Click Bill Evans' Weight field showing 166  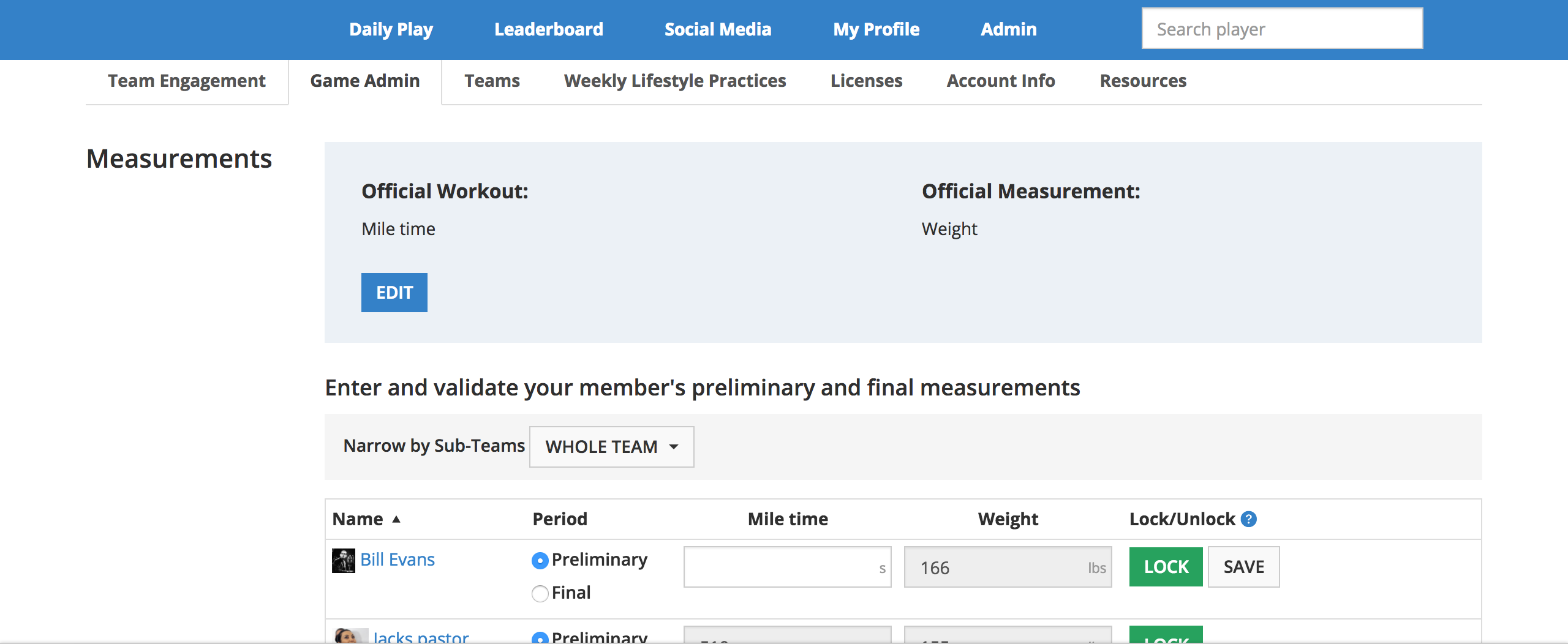pos(1008,567)
